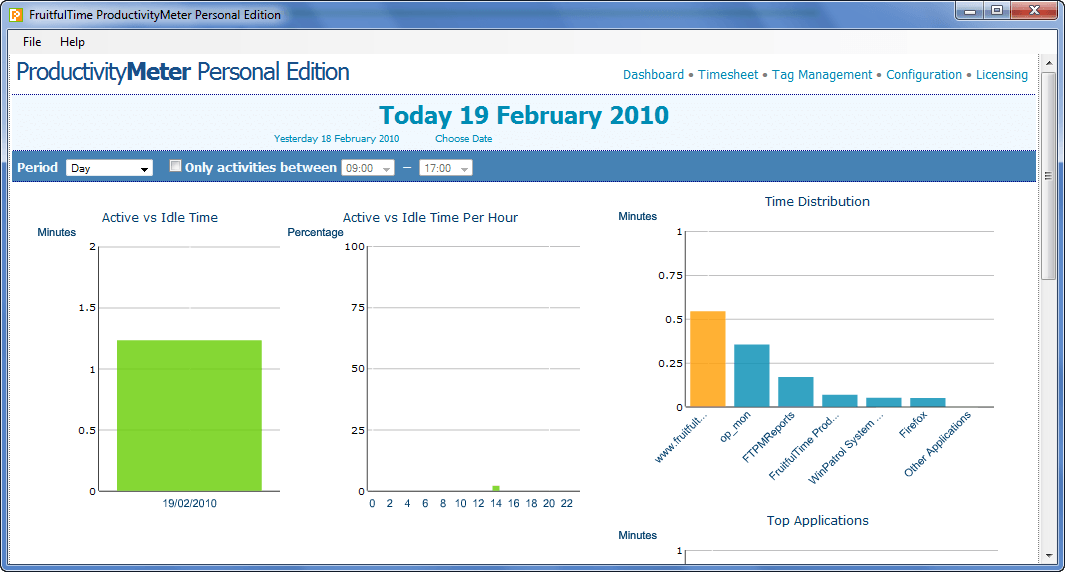The image size is (1065, 572).
Task: Click the vertical scrollbar up arrow
Action: tap(1049, 63)
